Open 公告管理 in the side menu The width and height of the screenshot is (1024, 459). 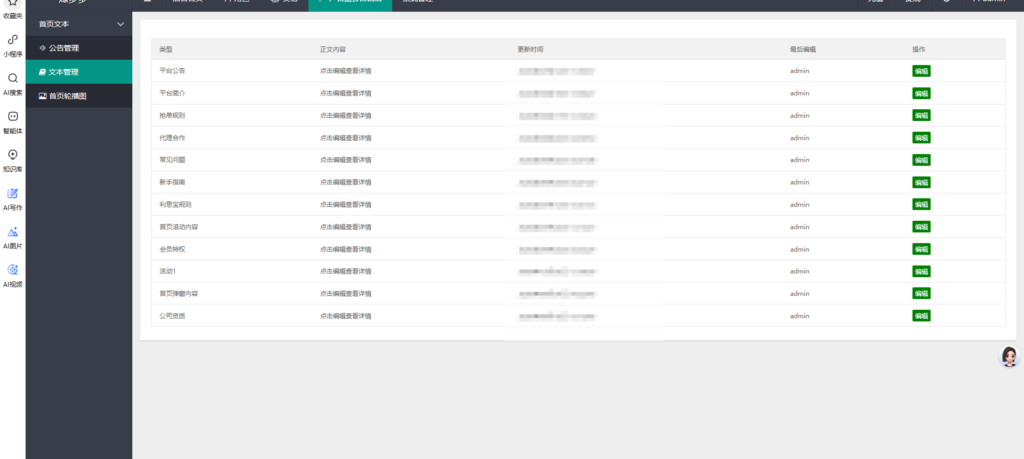78,47
